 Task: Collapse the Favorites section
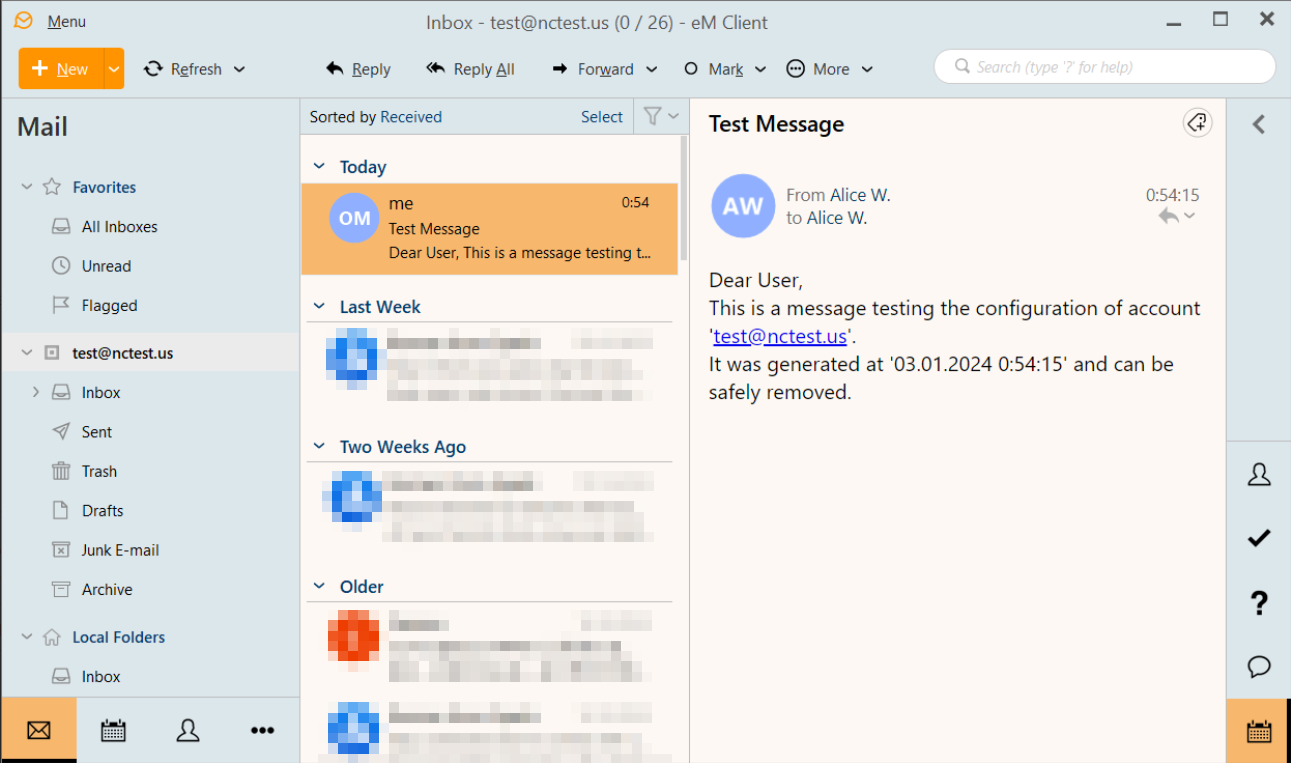click(x=28, y=187)
